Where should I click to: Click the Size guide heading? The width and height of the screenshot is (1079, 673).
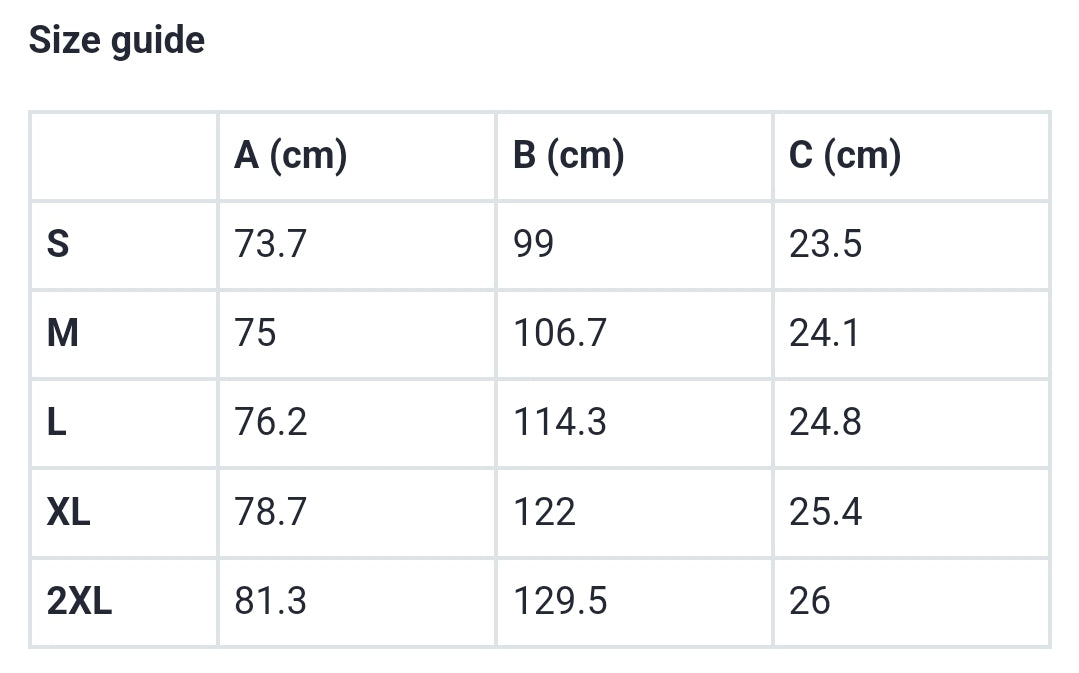pos(117,41)
